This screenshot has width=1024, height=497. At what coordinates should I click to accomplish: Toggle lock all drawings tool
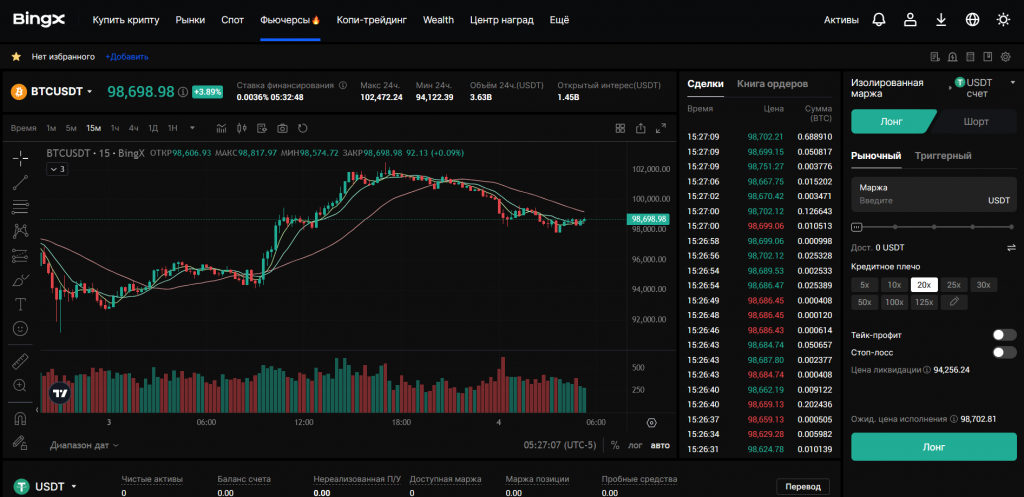click(20, 443)
